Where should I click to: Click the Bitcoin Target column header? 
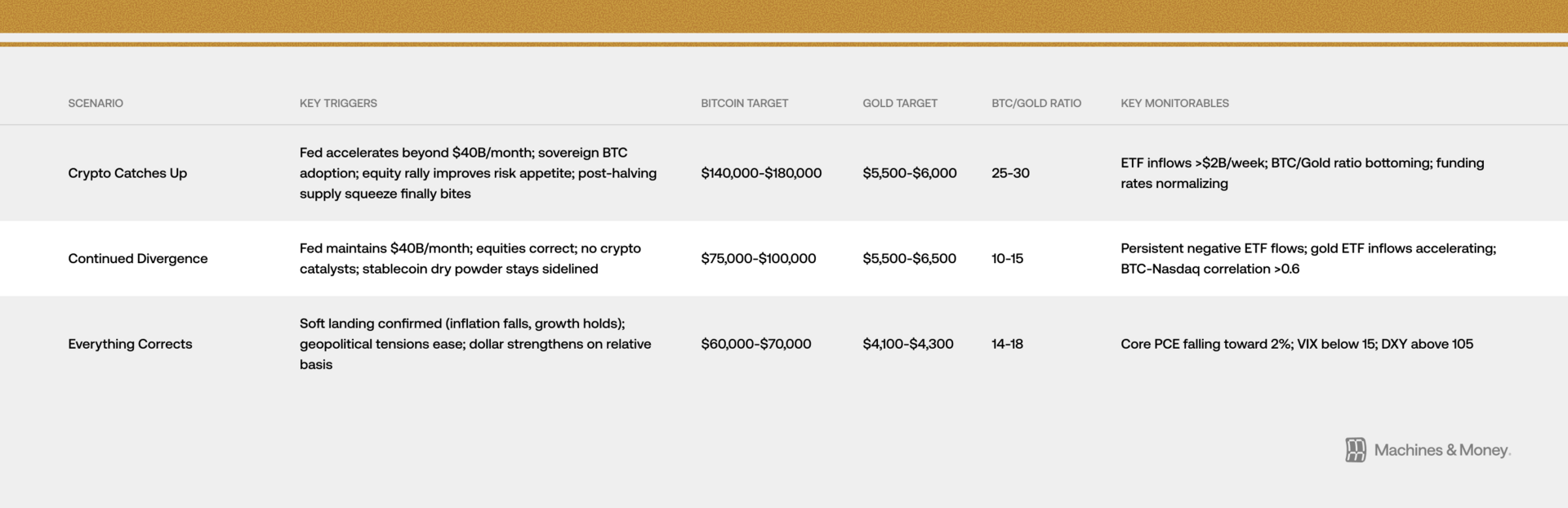(x=744, y=103)
